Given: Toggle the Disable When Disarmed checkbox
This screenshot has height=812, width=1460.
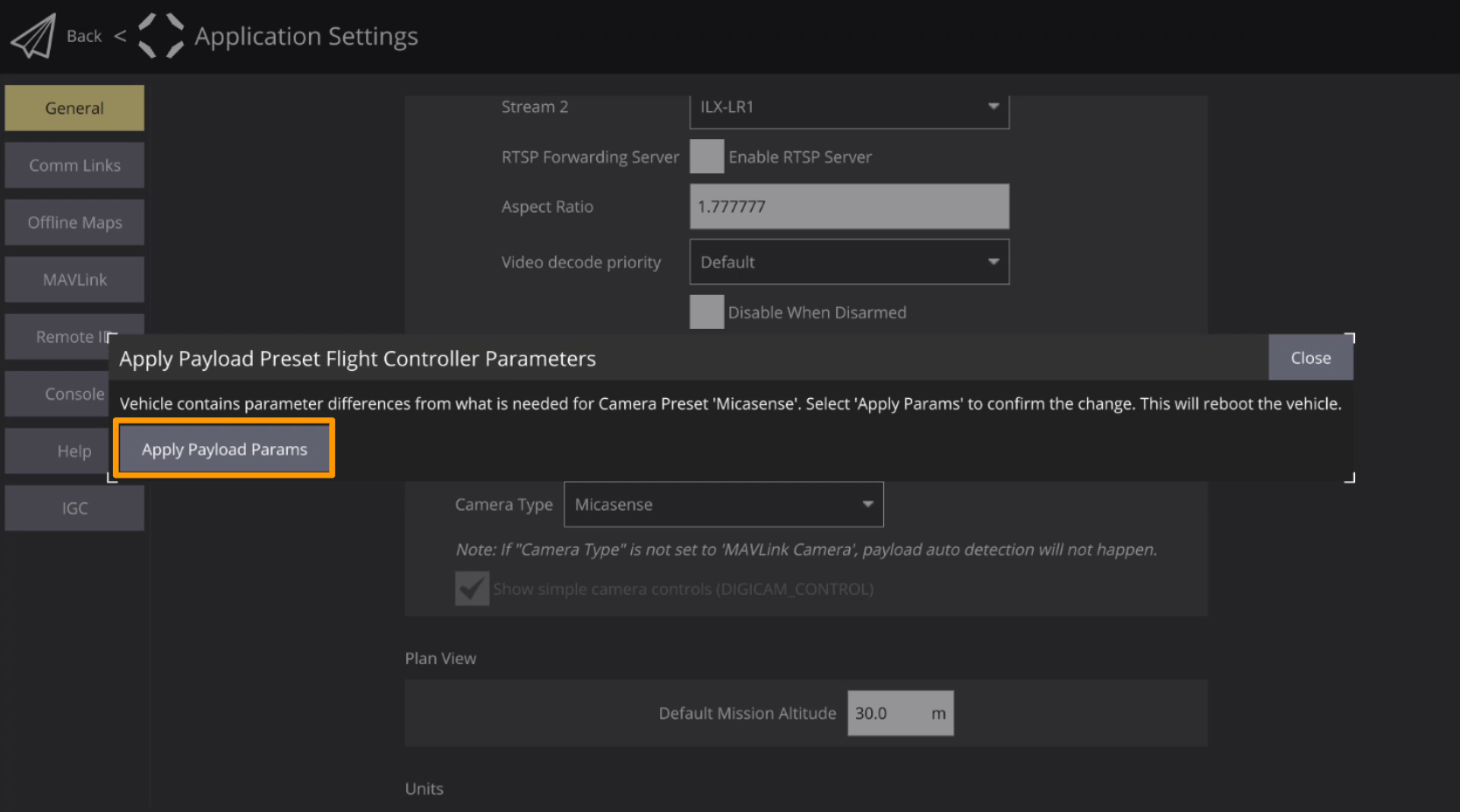Looking at the screenshot, I should 706,312.
